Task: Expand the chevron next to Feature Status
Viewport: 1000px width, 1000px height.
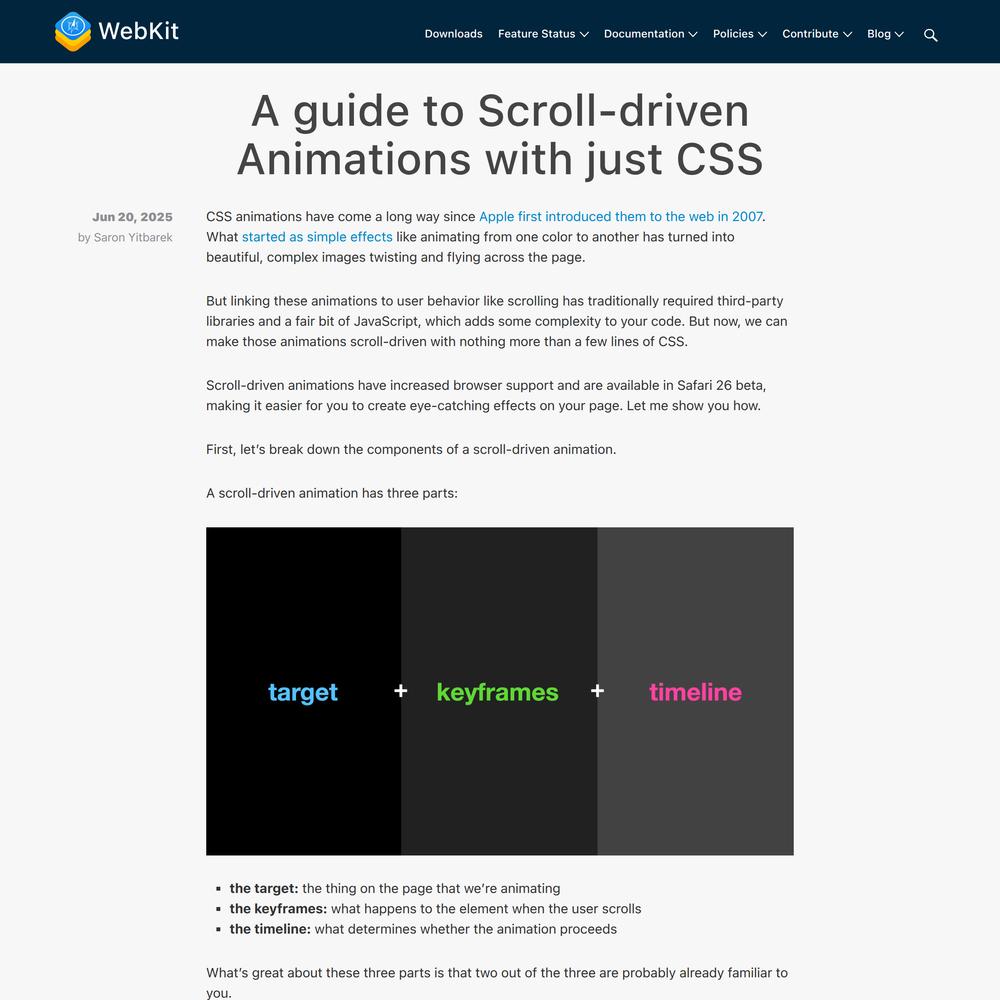Action: point(584,35)
